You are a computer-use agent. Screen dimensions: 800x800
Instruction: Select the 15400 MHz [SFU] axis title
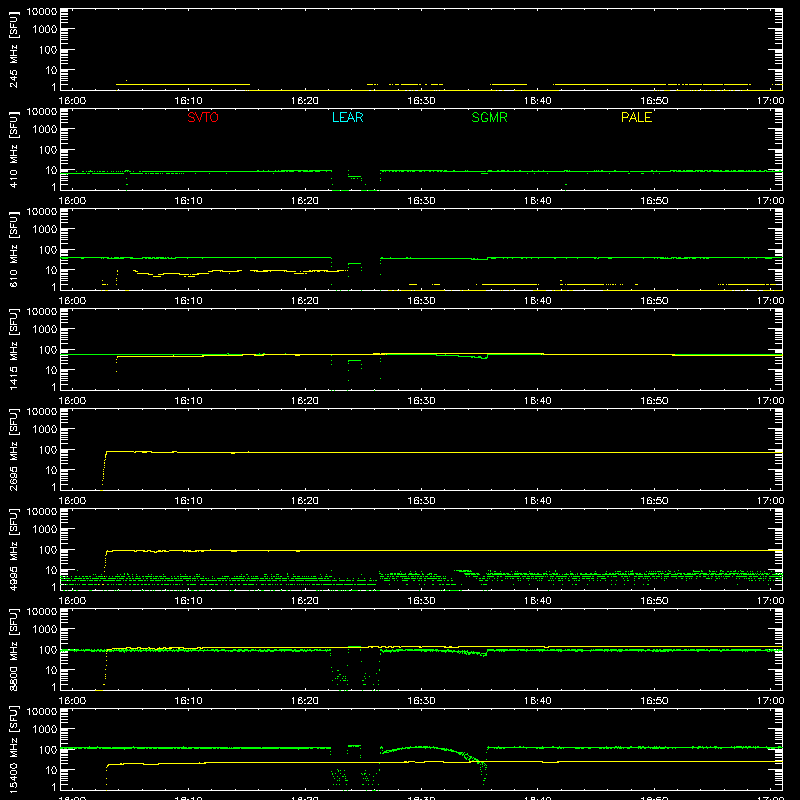pos(13,749)
